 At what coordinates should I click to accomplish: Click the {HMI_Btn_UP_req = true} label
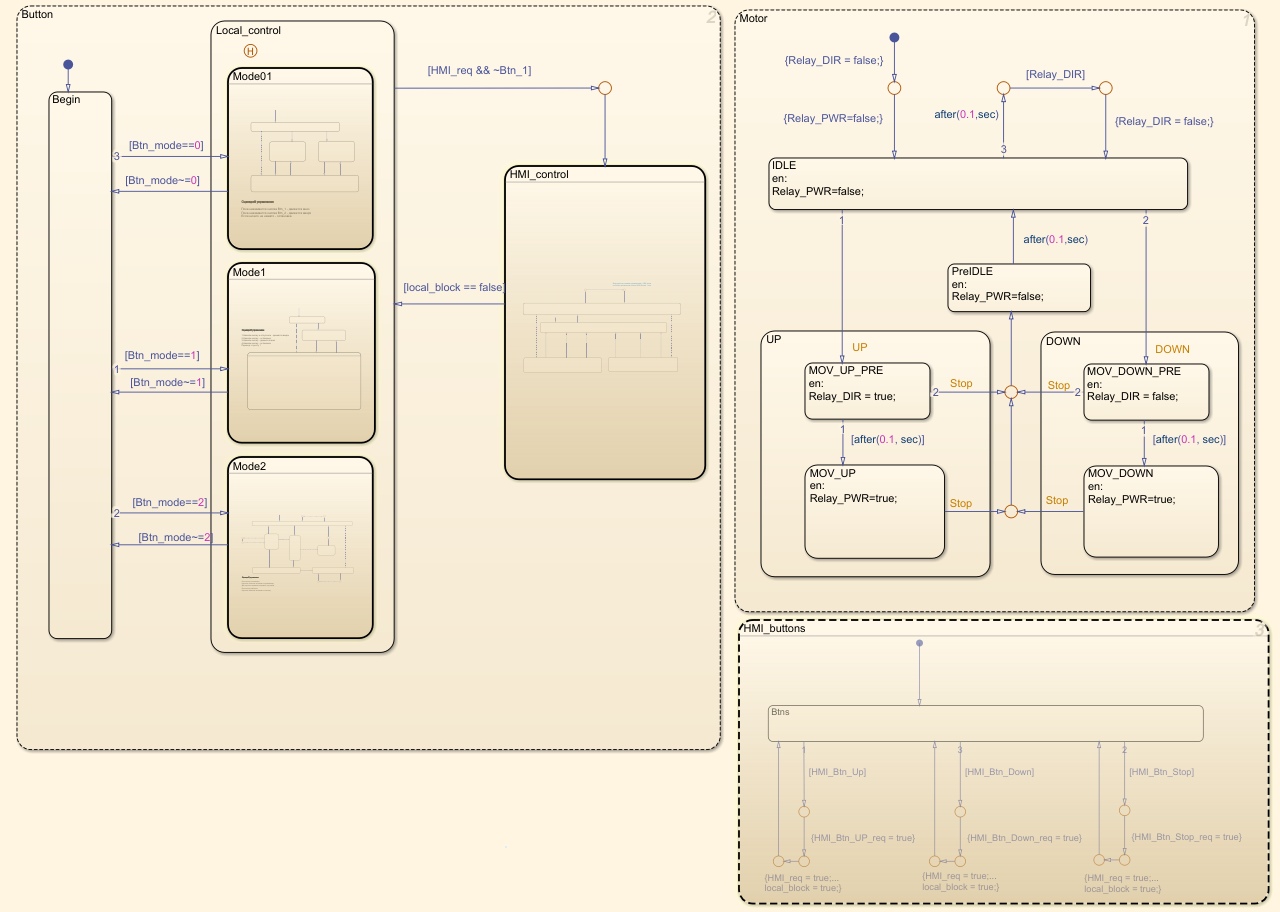click(x=863, y=838)
